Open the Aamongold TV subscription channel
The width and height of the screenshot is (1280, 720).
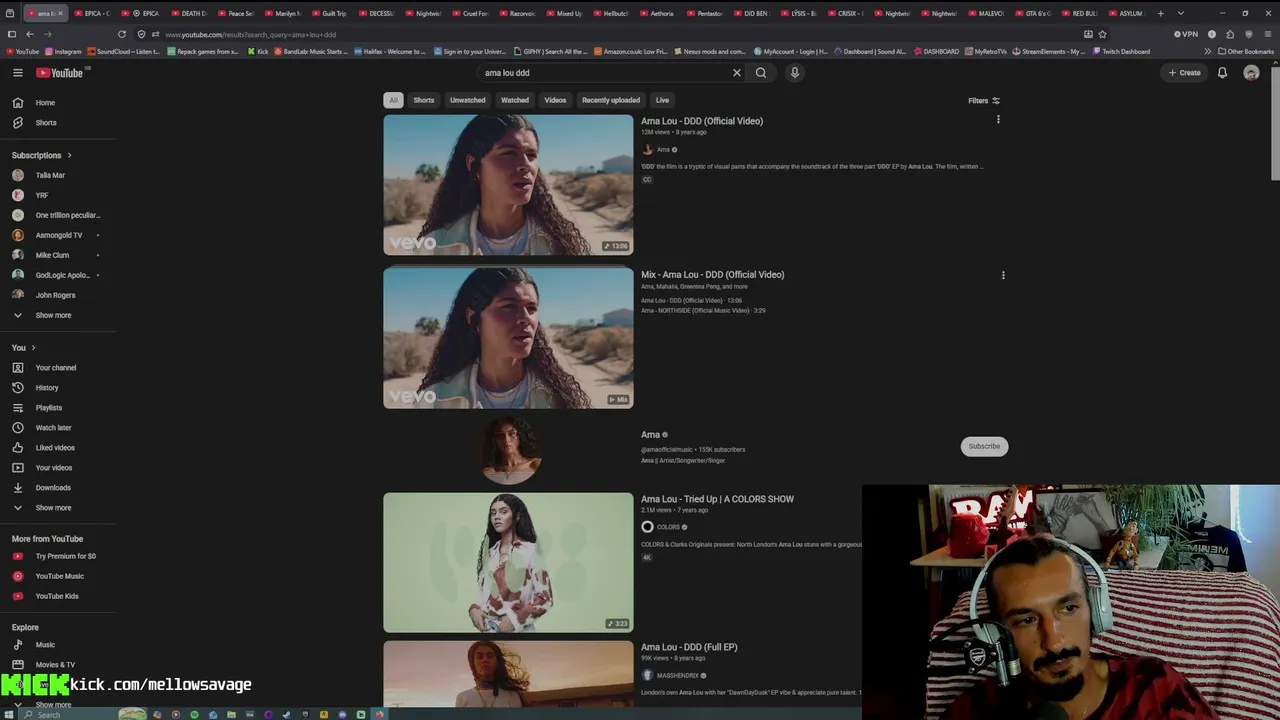[58, 235]
